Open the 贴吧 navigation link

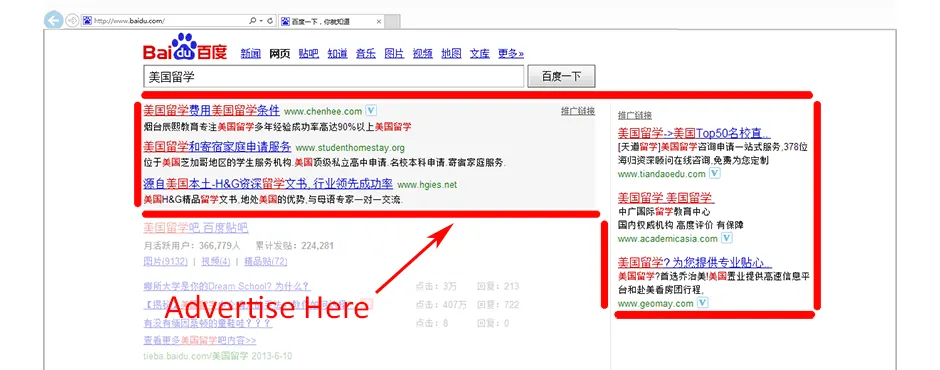click(308, 53)
